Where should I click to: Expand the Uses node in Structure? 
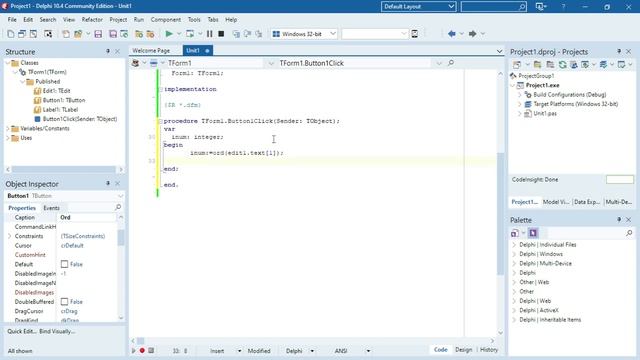(8, 138)
